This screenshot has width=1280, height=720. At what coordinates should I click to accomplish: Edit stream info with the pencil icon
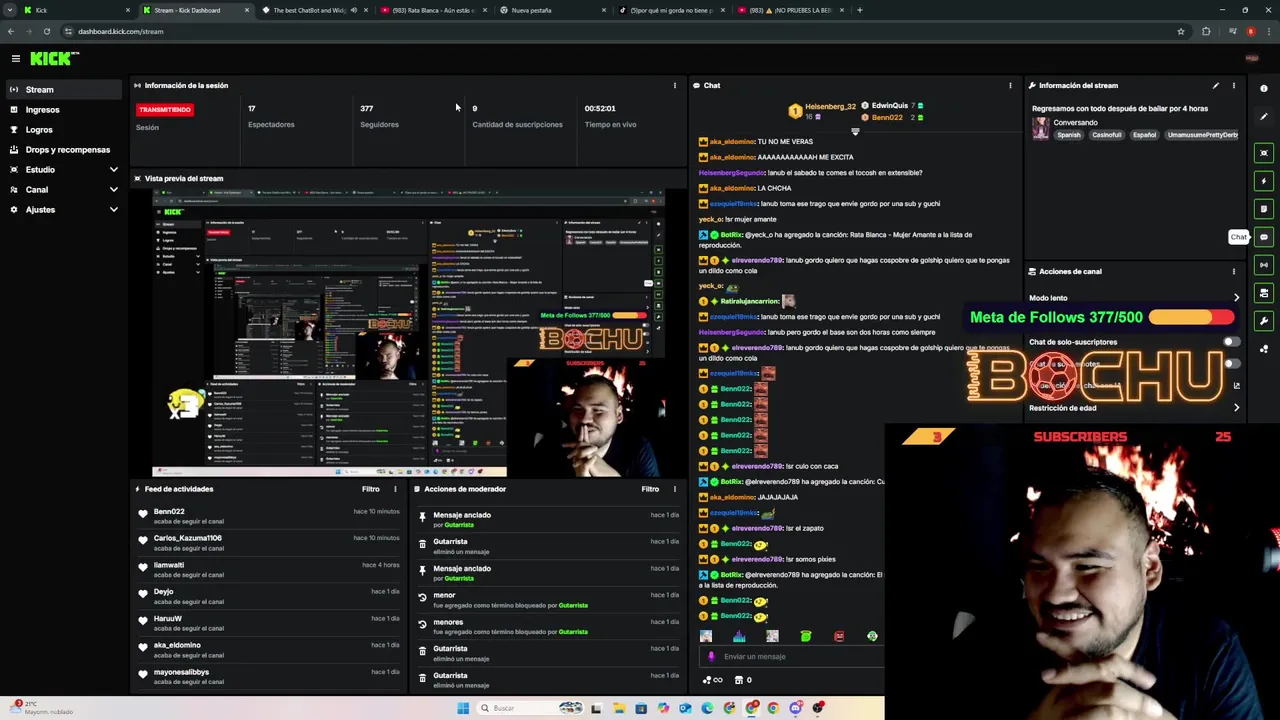coord(1216,85)
